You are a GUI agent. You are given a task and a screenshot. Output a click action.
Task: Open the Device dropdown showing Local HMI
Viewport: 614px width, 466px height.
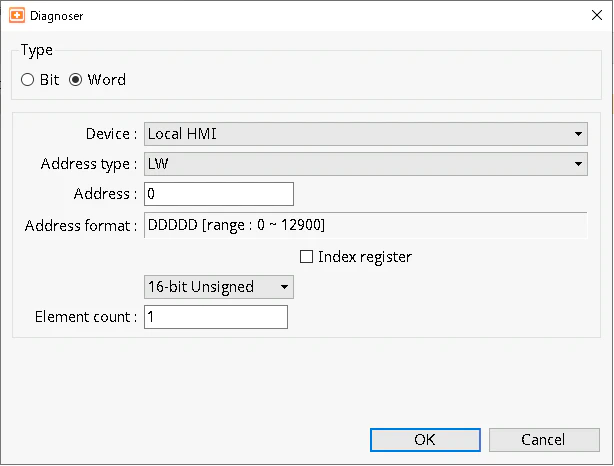pyautogui.click(x=366, y=134)
